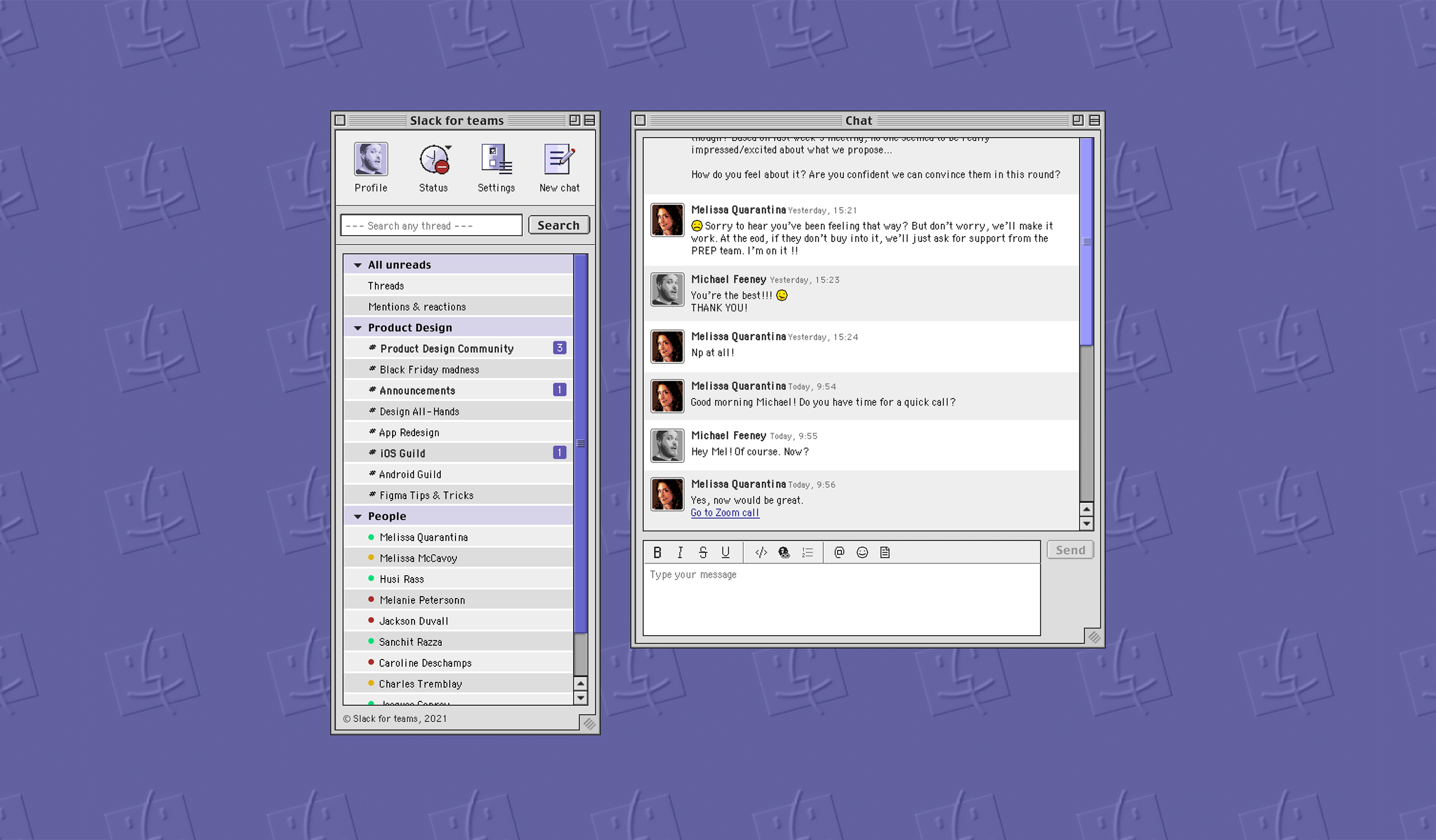This screenshot has width=1436, height=840.
Task: Follow the Go to Zoom call link
Action: tap(725, 513)
